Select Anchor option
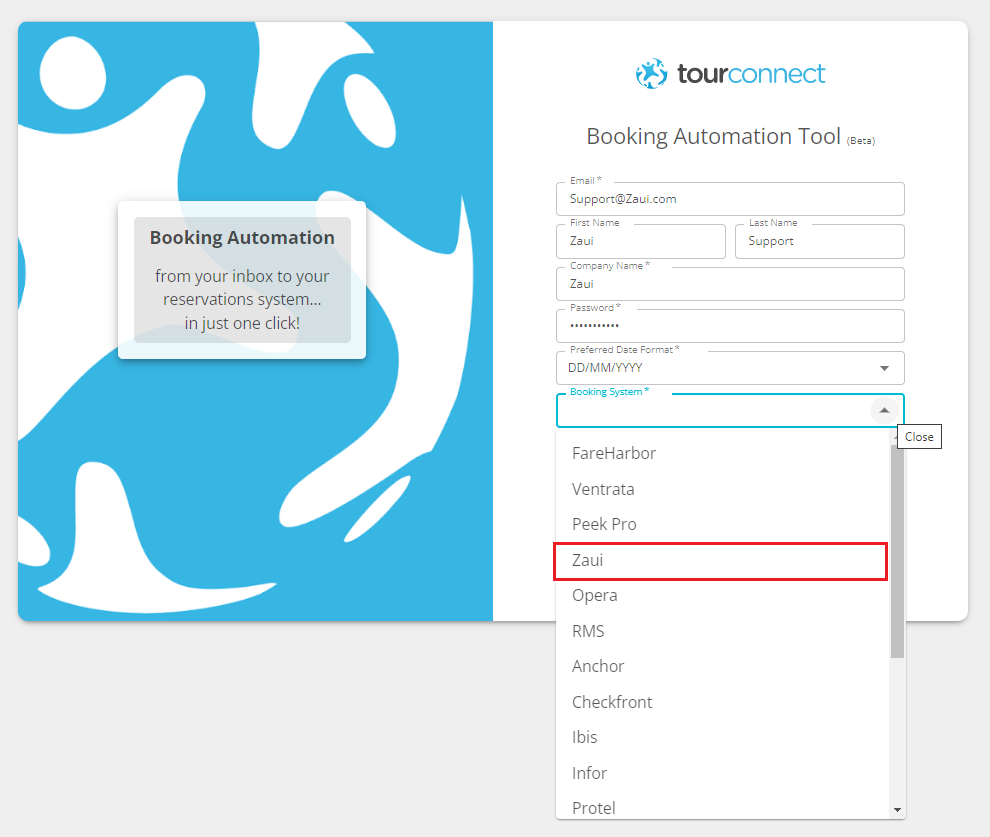990x837 pixels. click(x=722, y=666)
